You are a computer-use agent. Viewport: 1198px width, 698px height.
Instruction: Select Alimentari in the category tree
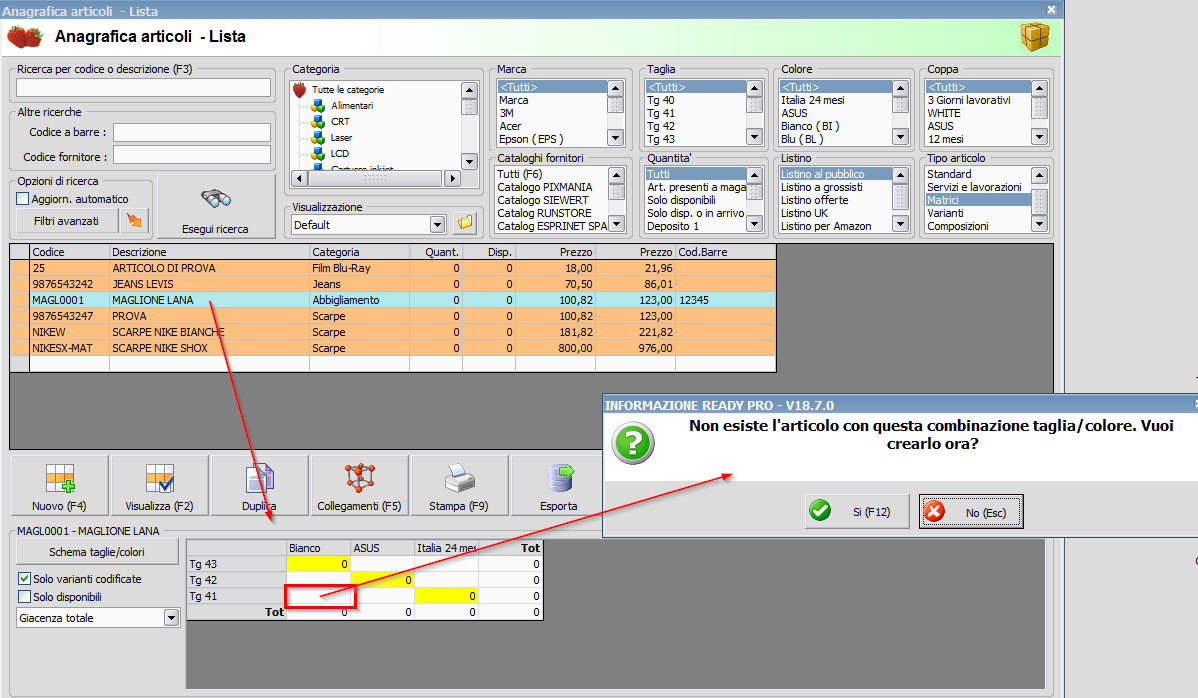[x=351, y=105]
